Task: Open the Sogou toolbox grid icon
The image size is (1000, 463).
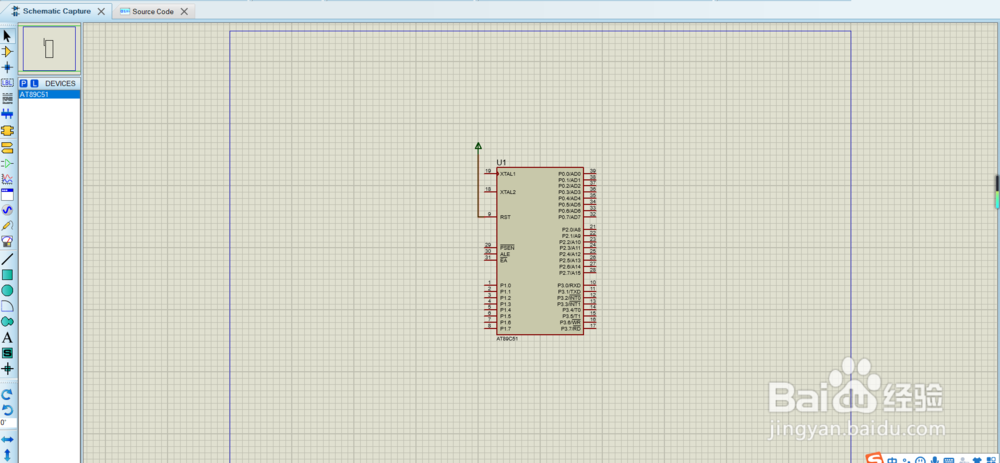Action: (x=990, y=459)
